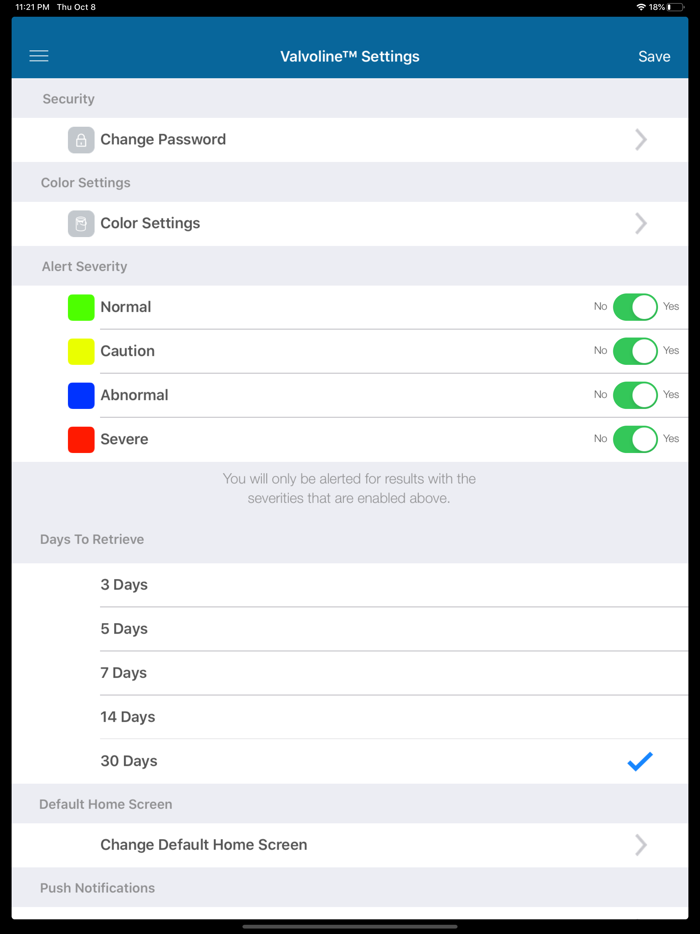Open the hamburger menu icon

click(x=39, y=56)
